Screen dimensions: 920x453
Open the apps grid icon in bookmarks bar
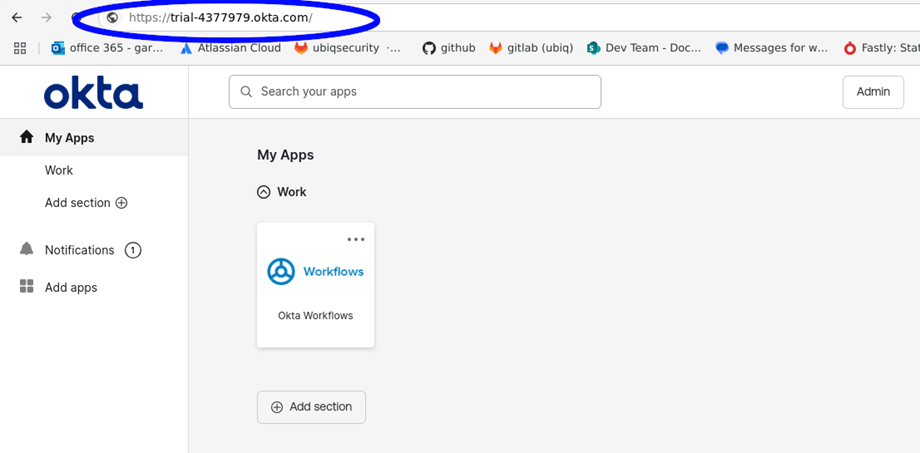coord(20,48)
